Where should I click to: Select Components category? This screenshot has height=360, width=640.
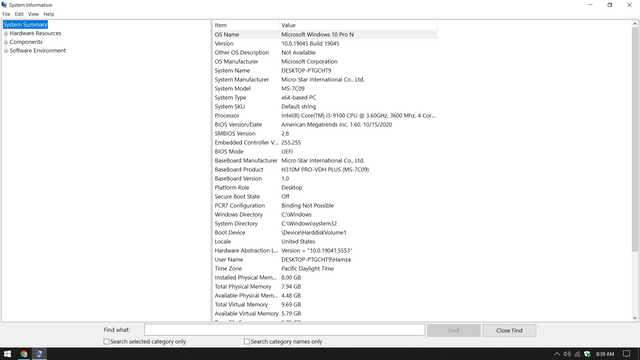click(x=26, y=42)
